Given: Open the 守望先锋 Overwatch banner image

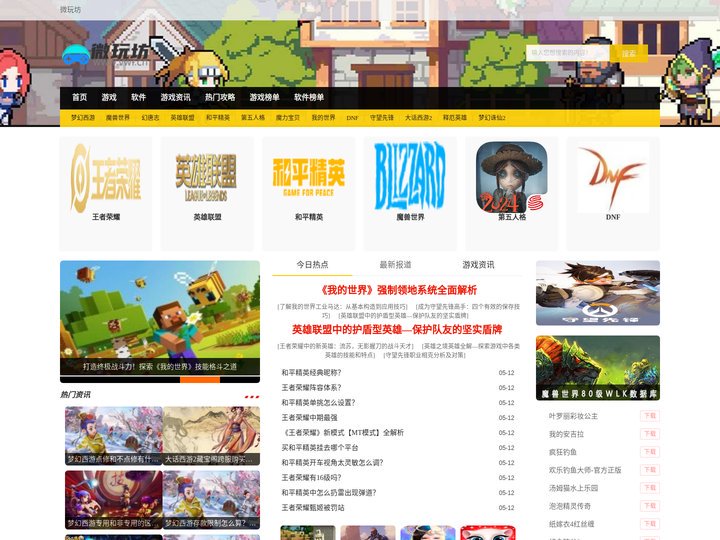Looking at the screenshot, I should [598, 293].
